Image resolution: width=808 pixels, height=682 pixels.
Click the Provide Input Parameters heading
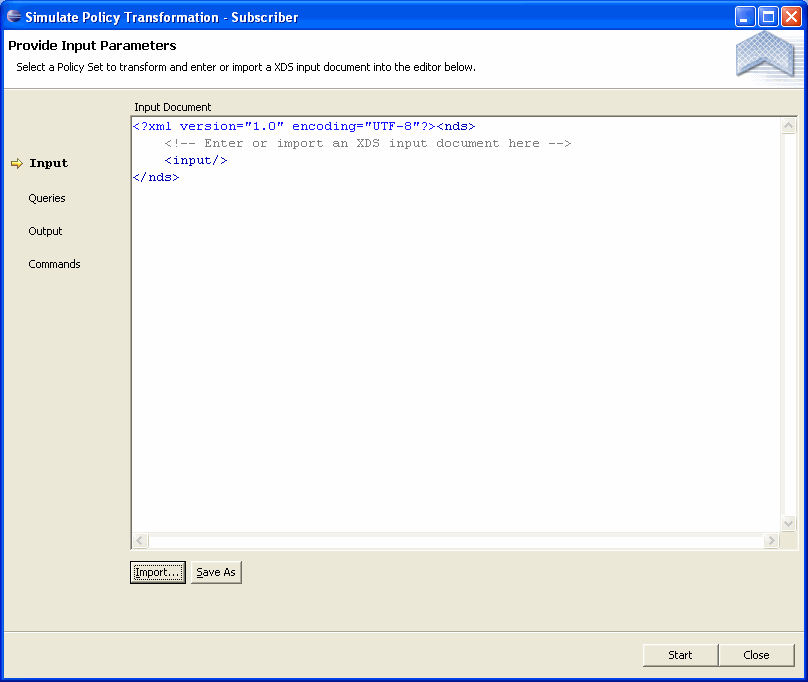coord(92,45)
